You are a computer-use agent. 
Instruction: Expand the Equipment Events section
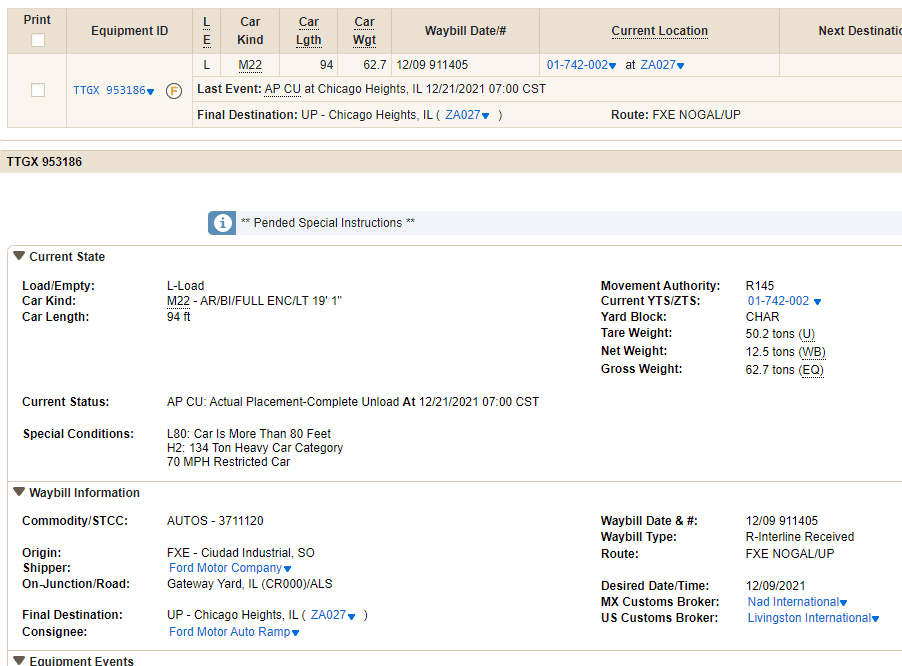(19, 660)
